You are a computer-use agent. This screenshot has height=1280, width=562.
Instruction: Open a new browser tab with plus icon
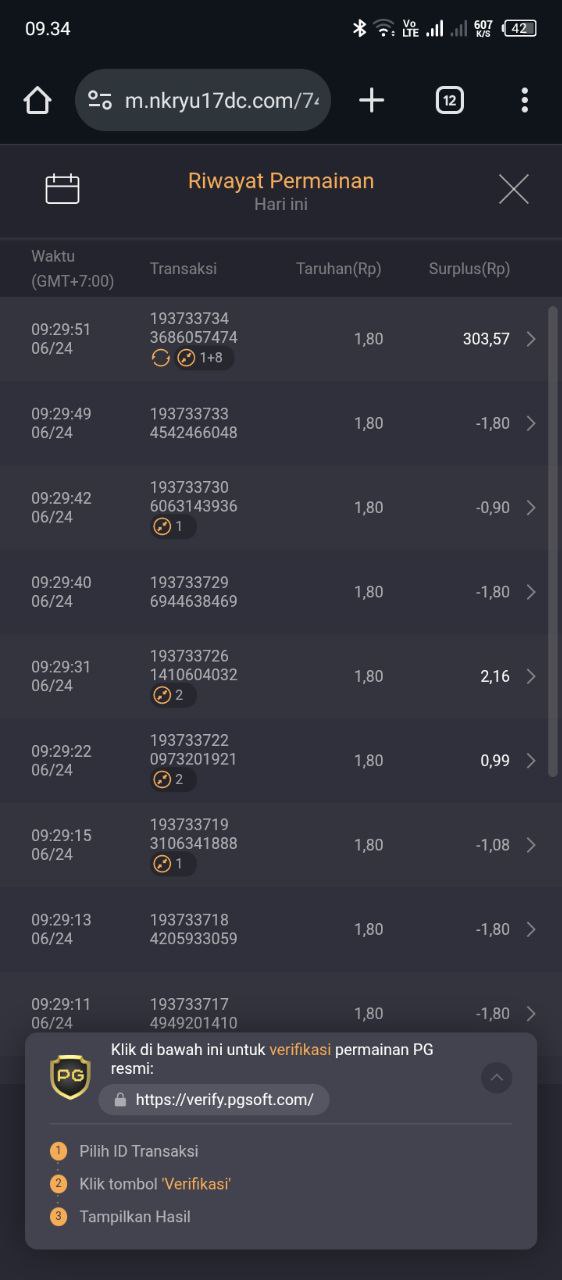coord(371,100)
